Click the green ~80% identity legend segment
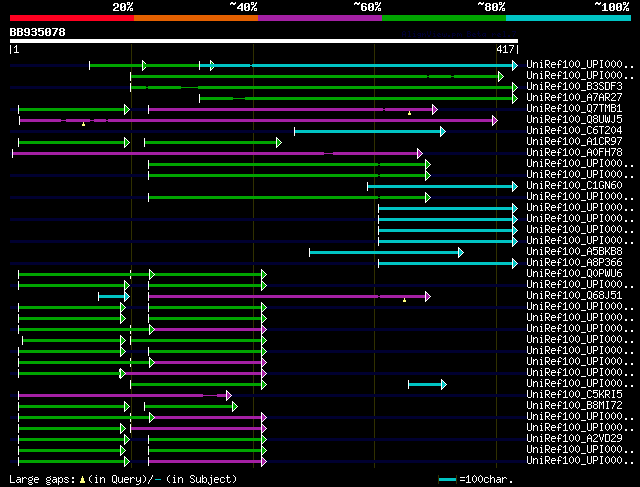The height and width of the screenshot is (487, 640). pos(444,18)
